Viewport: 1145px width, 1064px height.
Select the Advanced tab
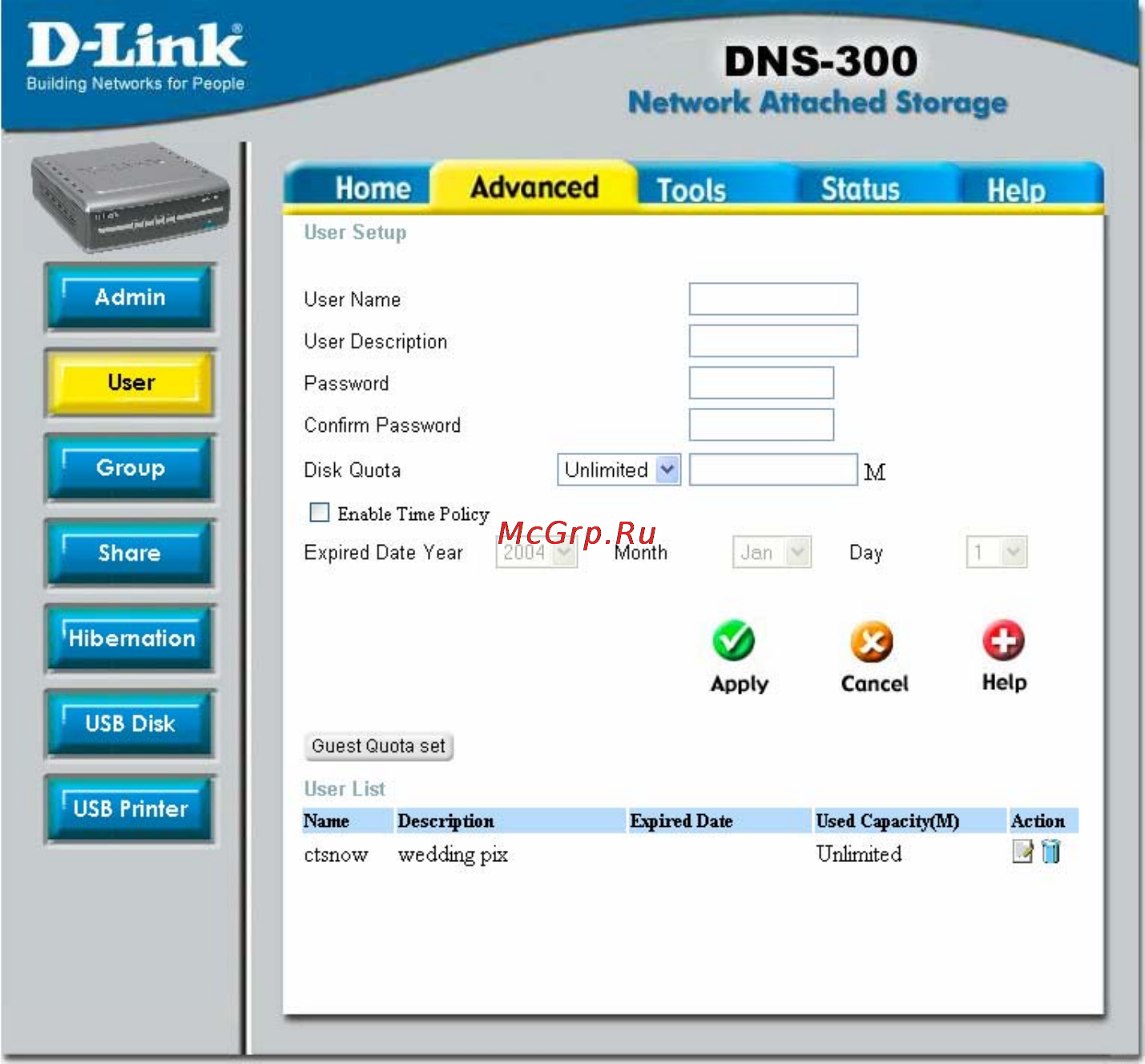534,187
